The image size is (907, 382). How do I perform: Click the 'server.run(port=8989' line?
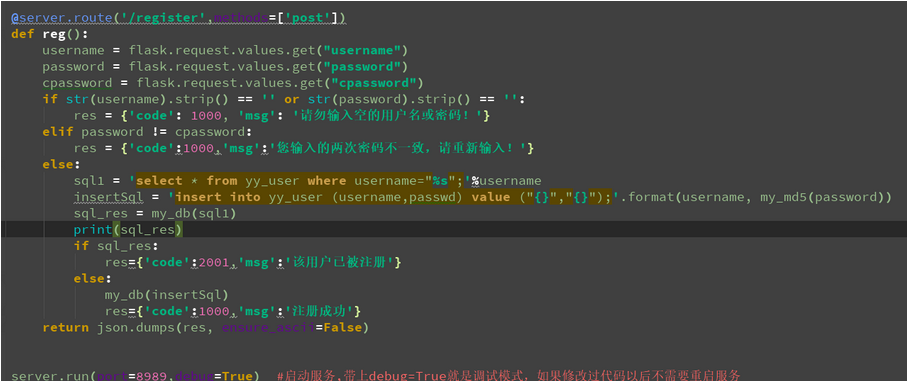tap(135, 376)
